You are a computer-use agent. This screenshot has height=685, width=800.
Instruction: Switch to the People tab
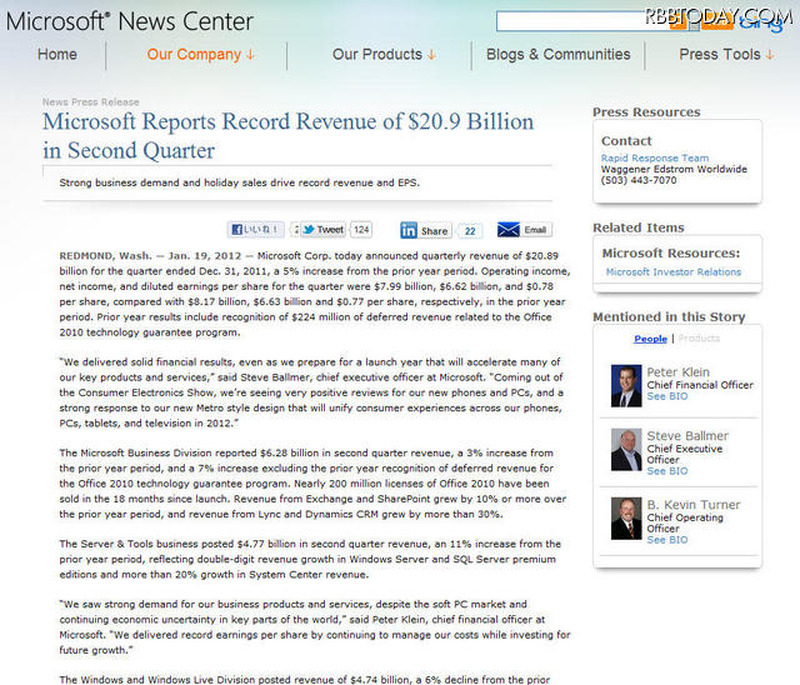click(650, 339)
